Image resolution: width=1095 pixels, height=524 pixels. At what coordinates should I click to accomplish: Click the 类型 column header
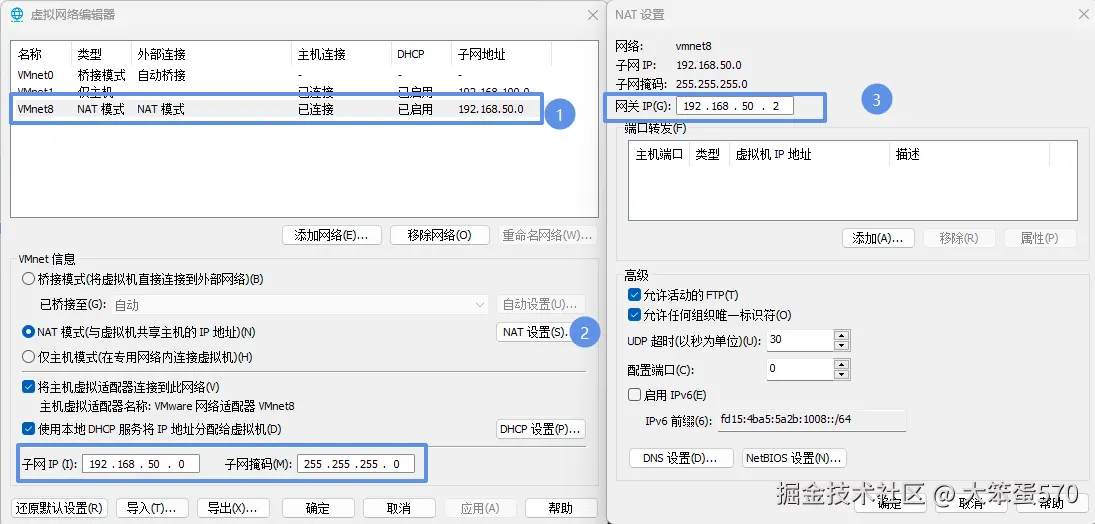click(x=101, y=54)
